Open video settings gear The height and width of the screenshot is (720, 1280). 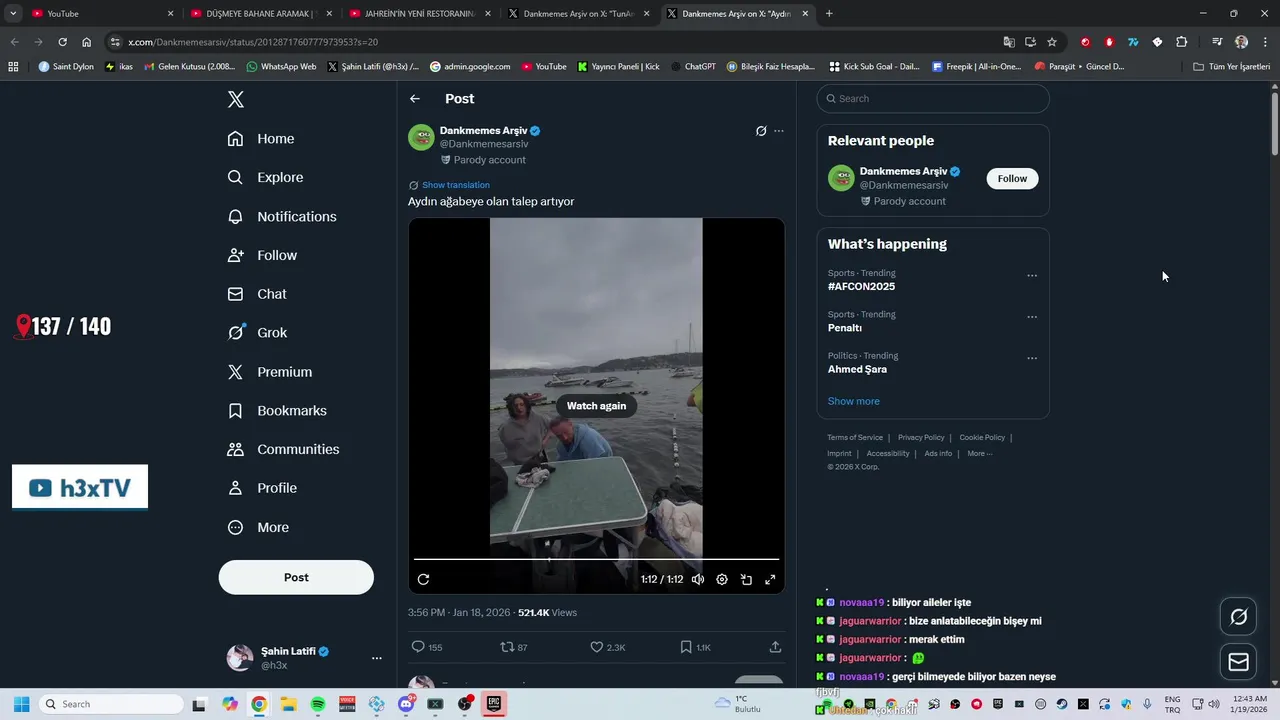pyautogui.click(x=722, y=579)
